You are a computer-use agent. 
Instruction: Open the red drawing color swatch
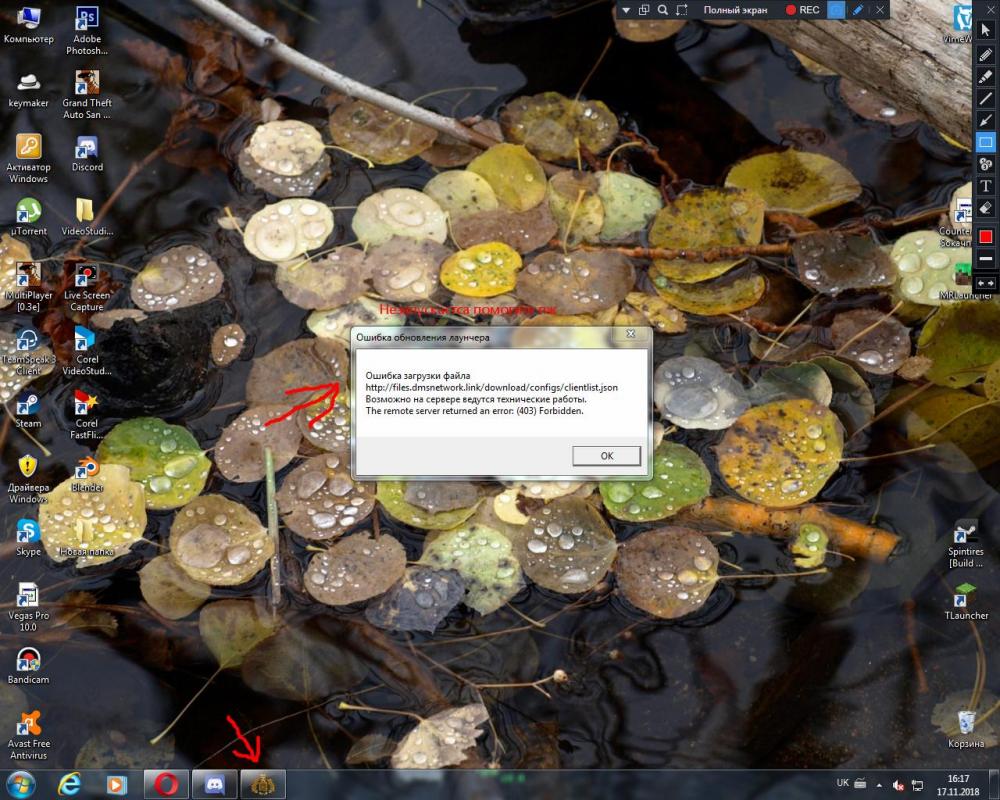[x=985, y=237]
